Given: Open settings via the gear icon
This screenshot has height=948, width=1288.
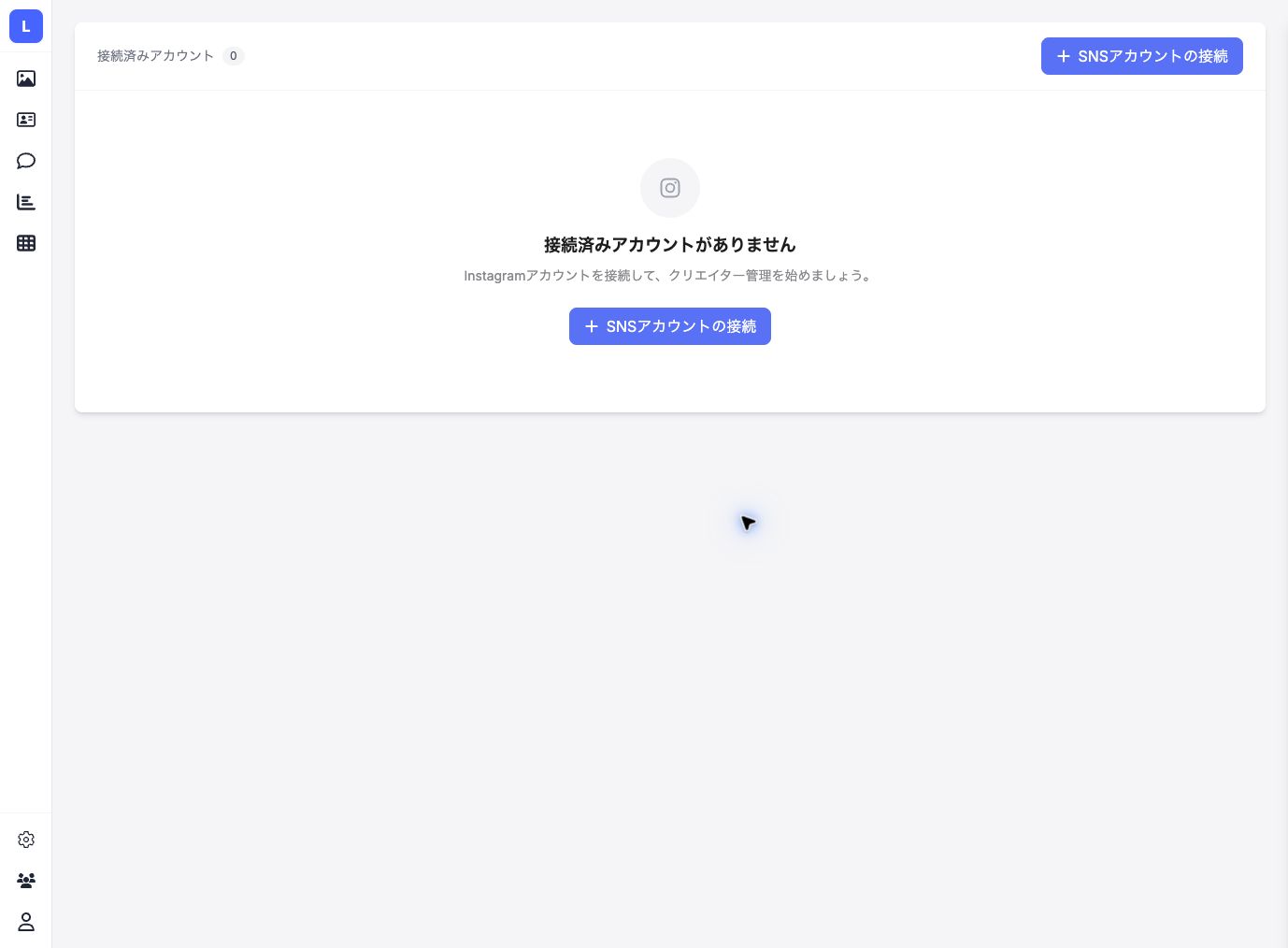Looking at the screenshot, I should (x=26, y=840).
